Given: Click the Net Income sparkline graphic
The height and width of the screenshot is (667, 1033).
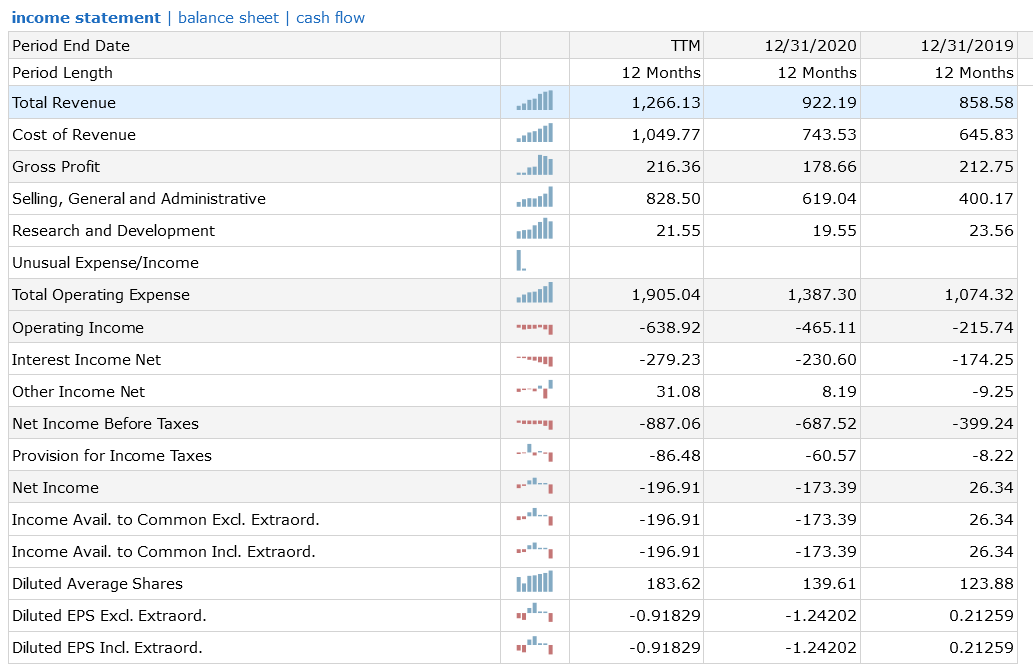Looking at the screenshot, I should [x=535, y=487].
